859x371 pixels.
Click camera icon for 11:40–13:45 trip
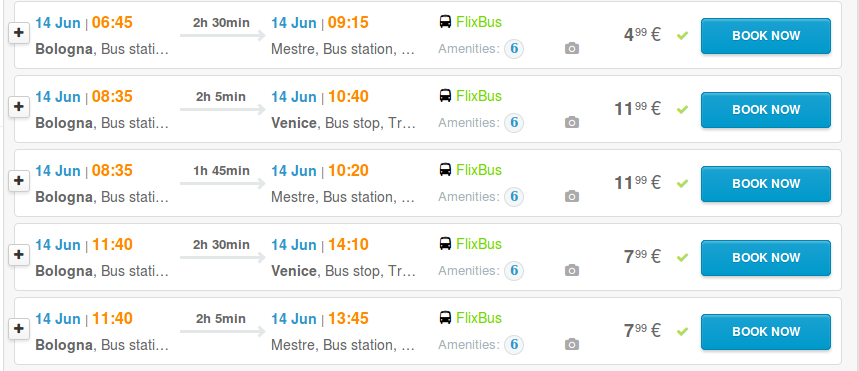[571, 345]
